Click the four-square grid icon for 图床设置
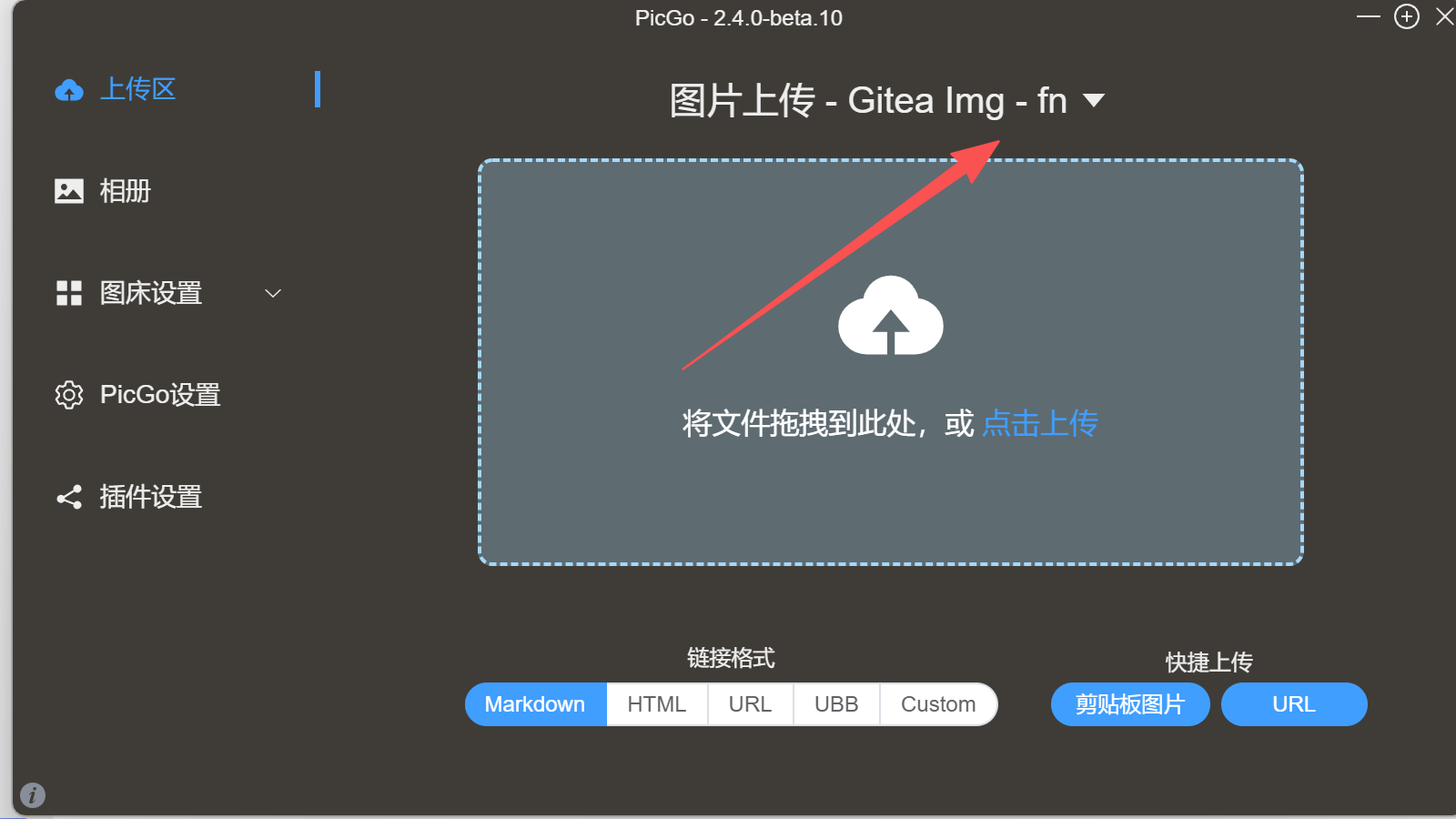 69,293
